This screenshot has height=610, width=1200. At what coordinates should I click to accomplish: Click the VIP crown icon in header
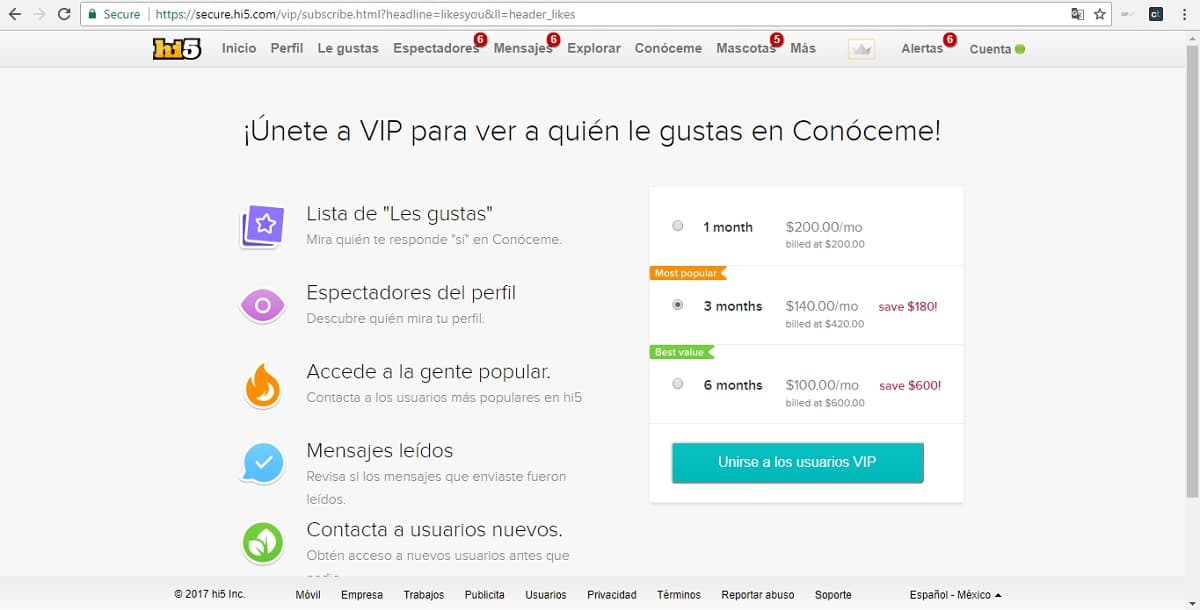coord(861,49)
